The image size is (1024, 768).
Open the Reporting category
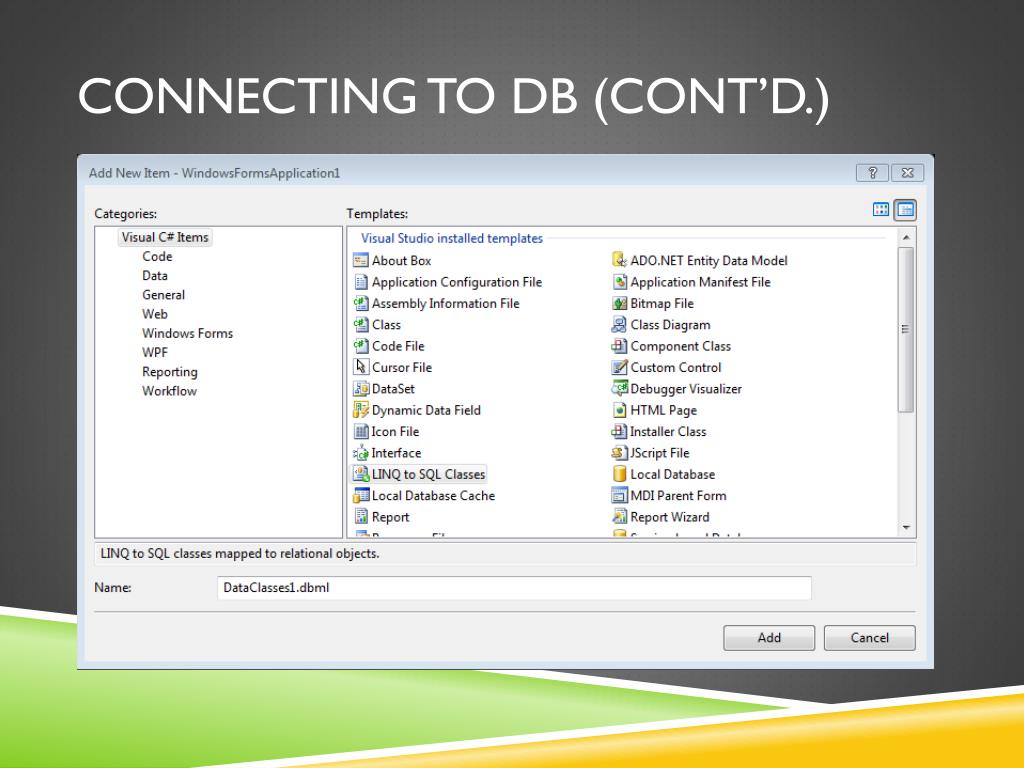[x=170, y=372]
